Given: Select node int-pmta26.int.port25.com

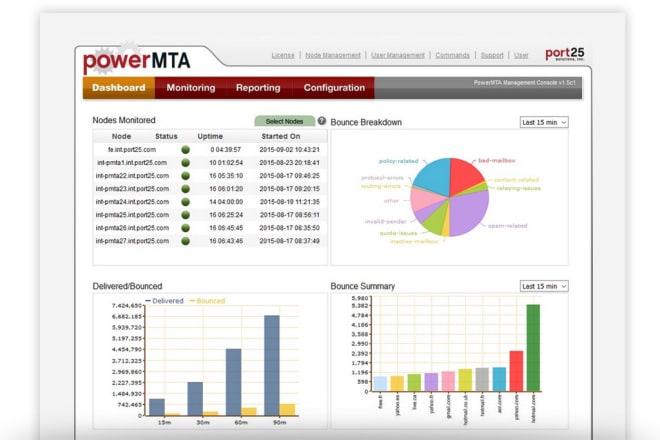Looking at the screenshot, I should click(132, 228).
